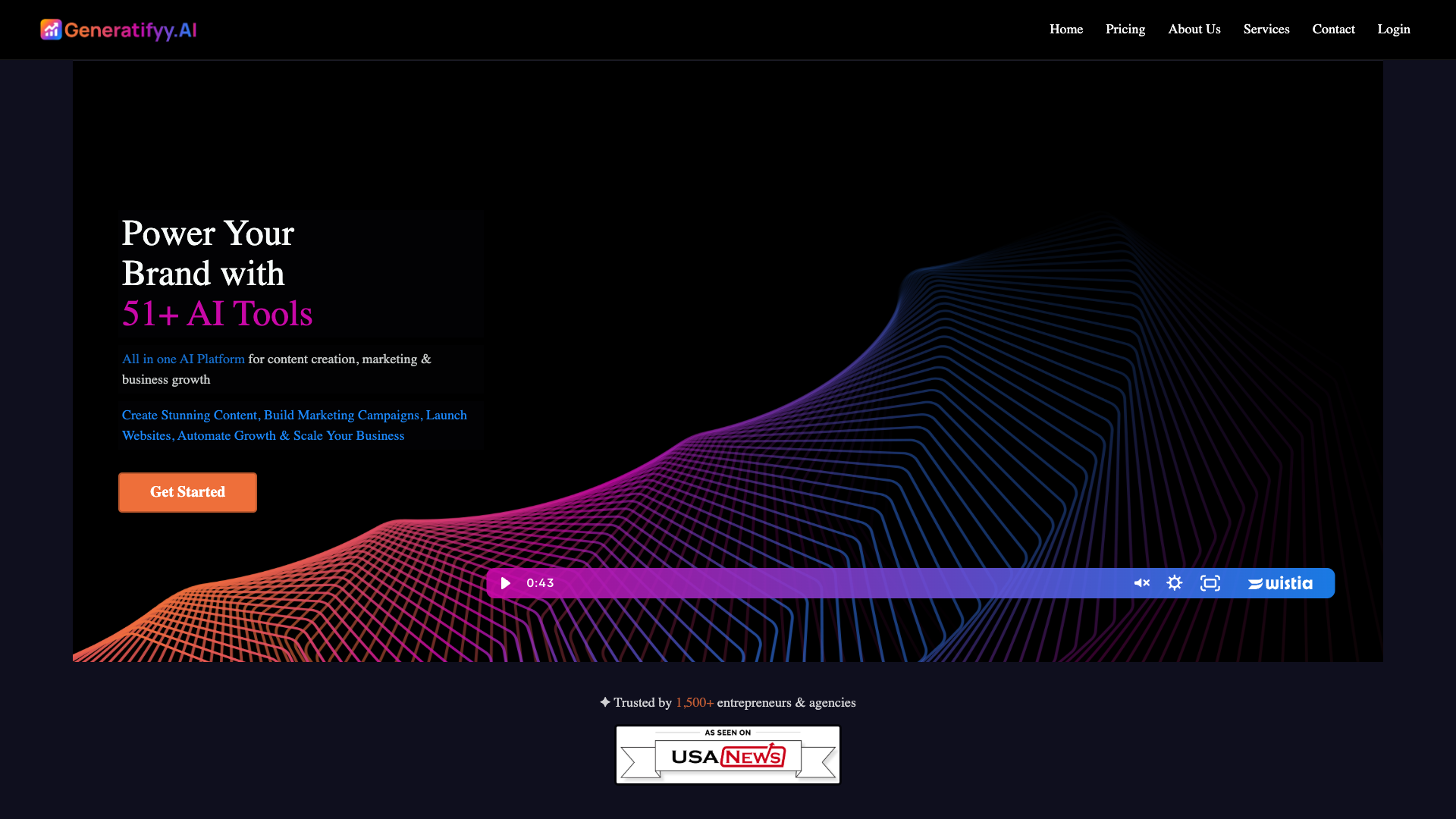Open the Home menu item
Image resolution: width=1456 pixels, height=819 pixels.
[x=1066, y=29]
